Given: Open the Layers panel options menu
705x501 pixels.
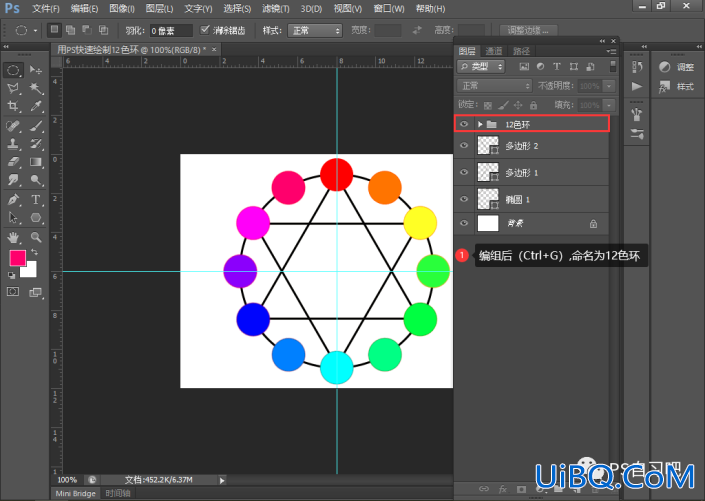Looking at the screenshot, I should (611, 51).
